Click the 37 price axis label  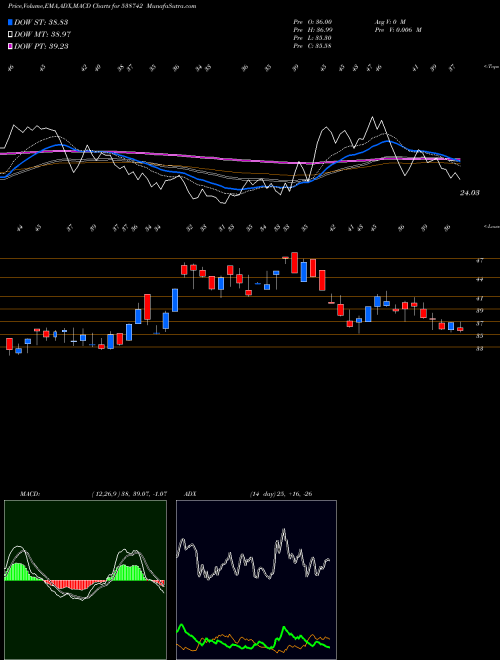tap(479, 324)
